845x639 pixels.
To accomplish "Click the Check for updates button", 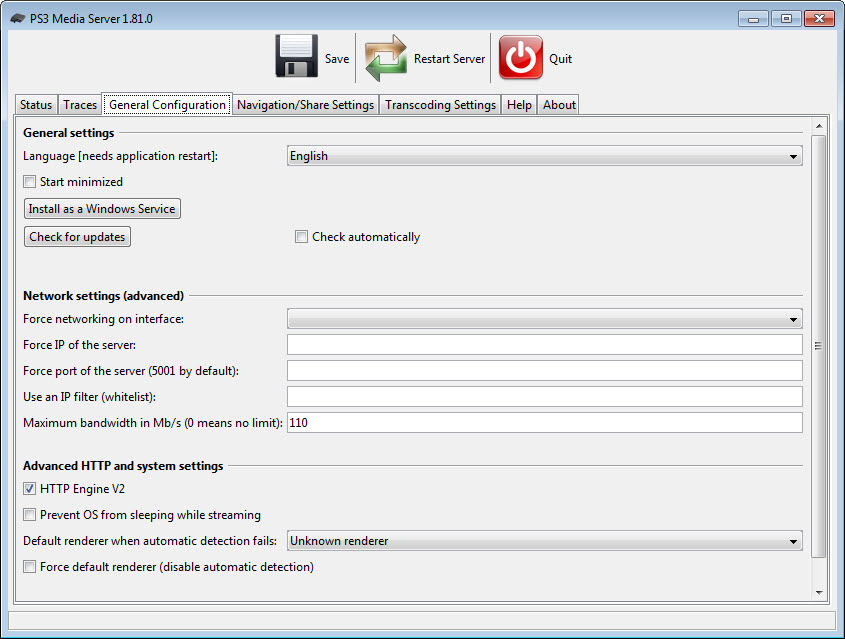I will (77, 237).
